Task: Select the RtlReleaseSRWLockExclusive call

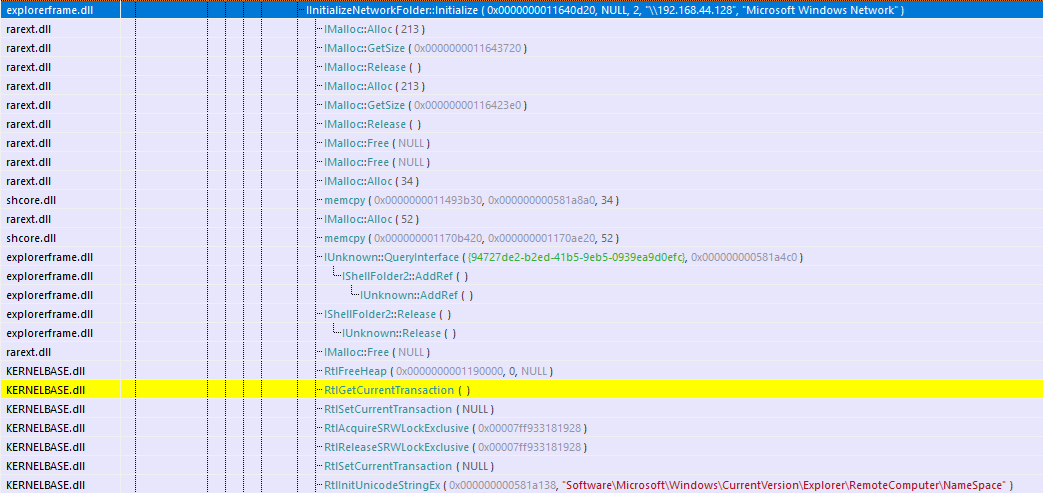Action: coord(455,446)
